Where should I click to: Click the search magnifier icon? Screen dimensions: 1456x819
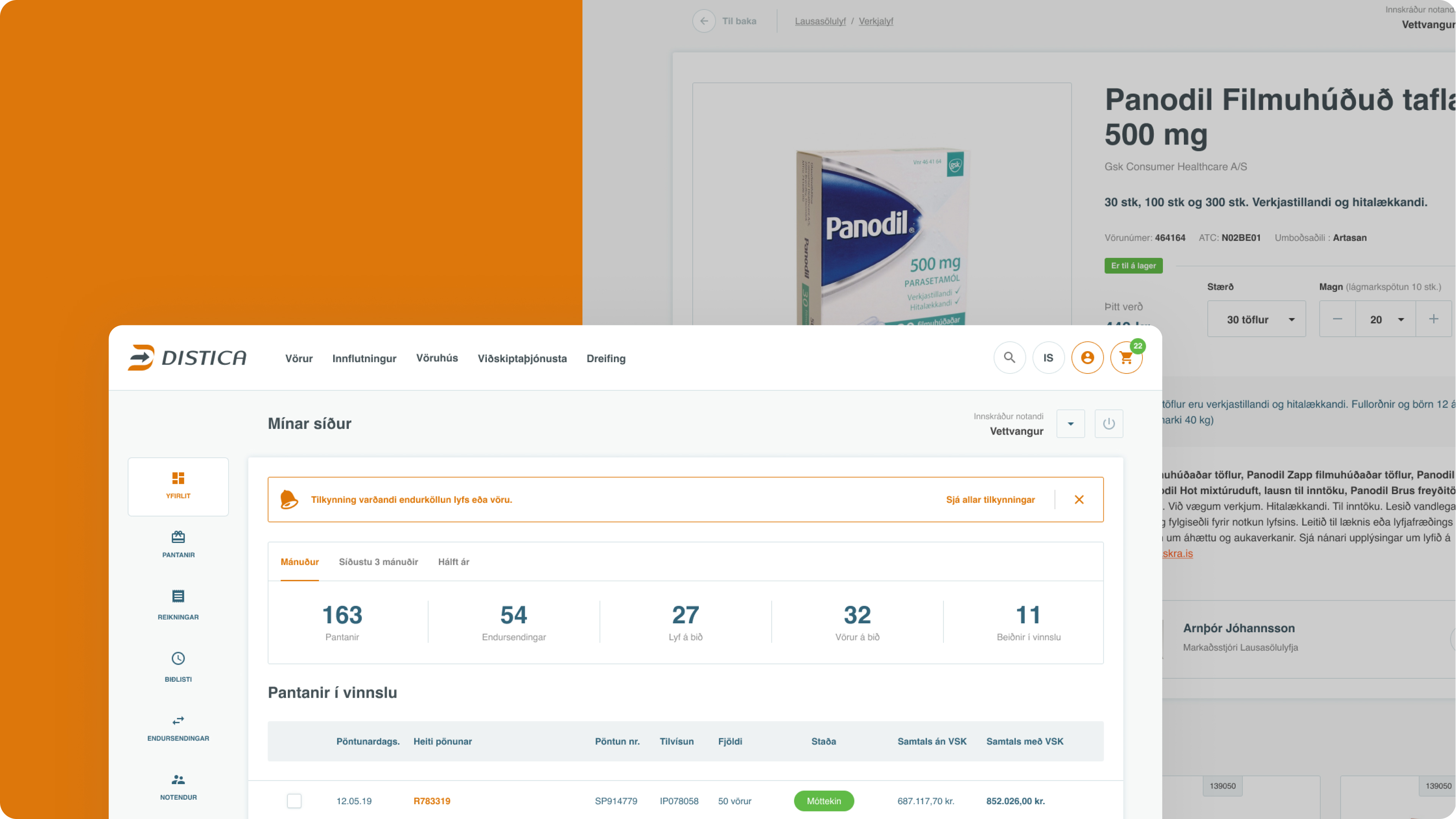(1009, 358)
